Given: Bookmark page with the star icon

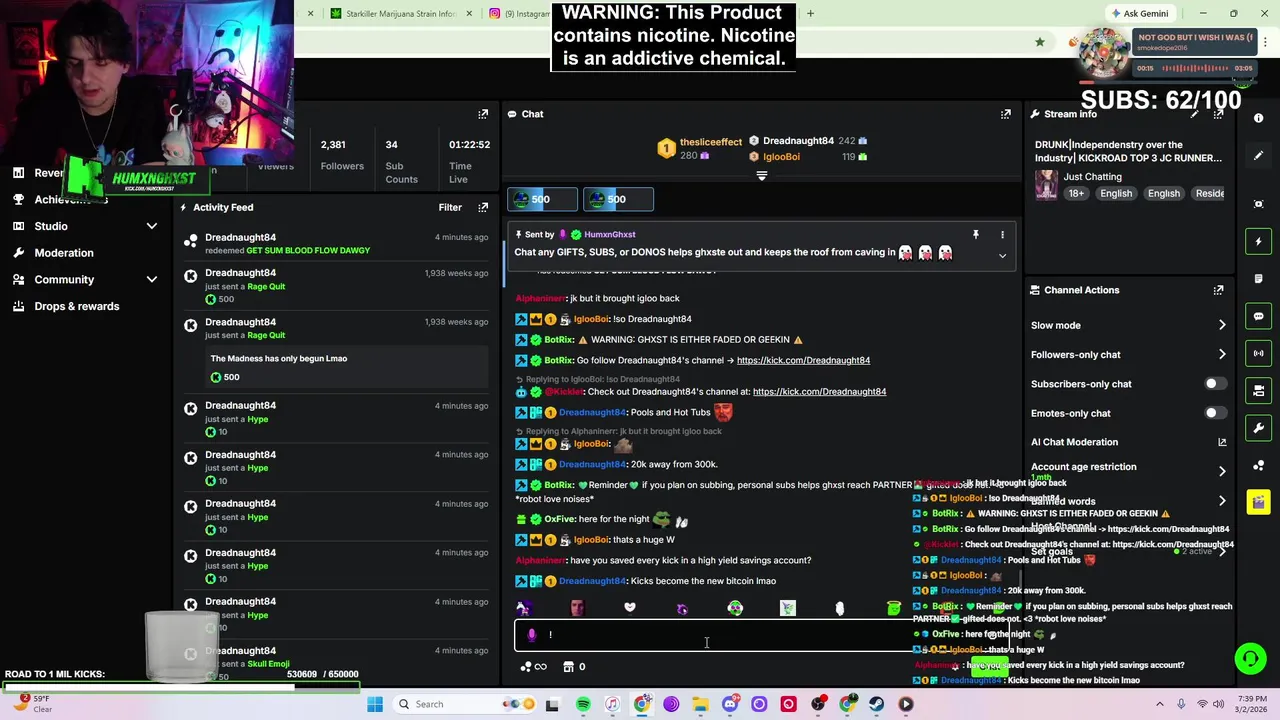Looking at the screenshot, I should click(1040, 42).
